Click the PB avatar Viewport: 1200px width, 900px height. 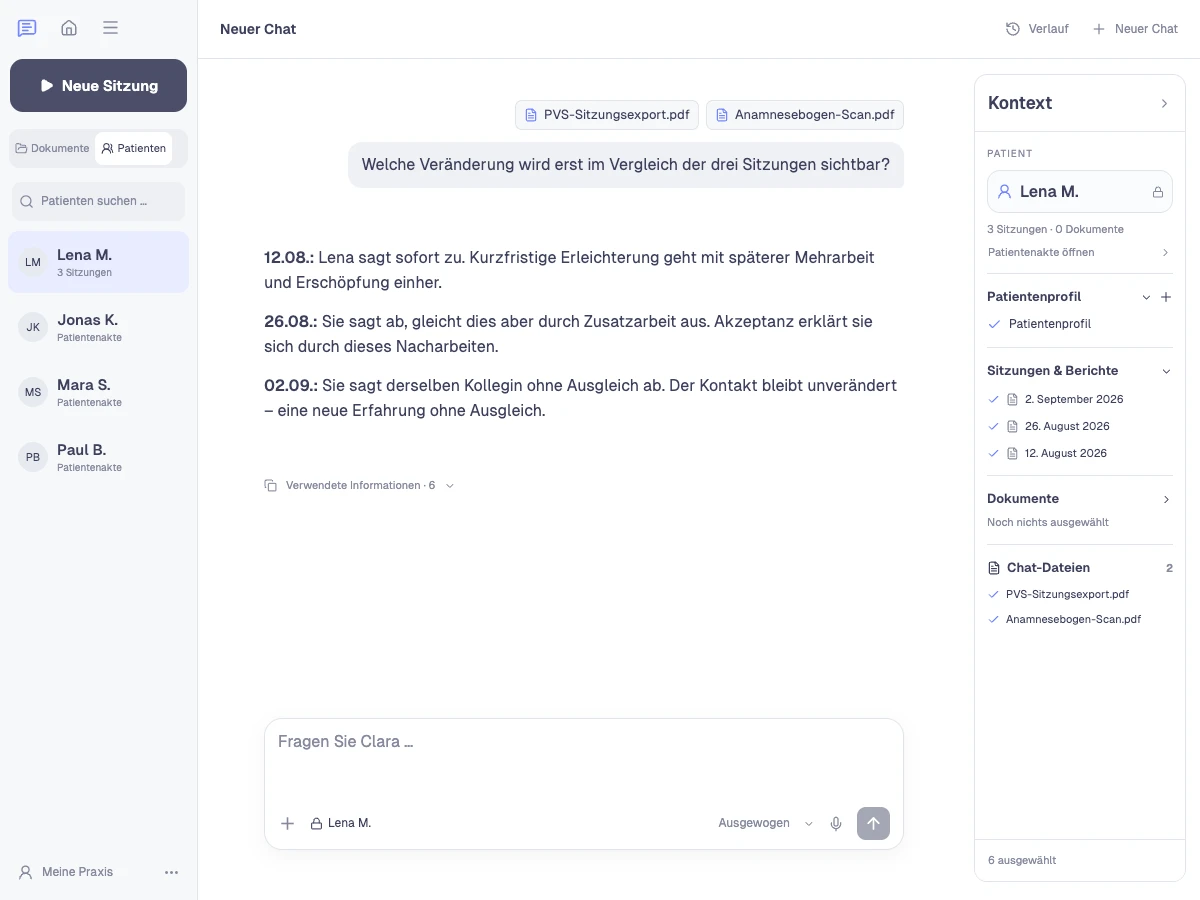[x=33, y=457]
